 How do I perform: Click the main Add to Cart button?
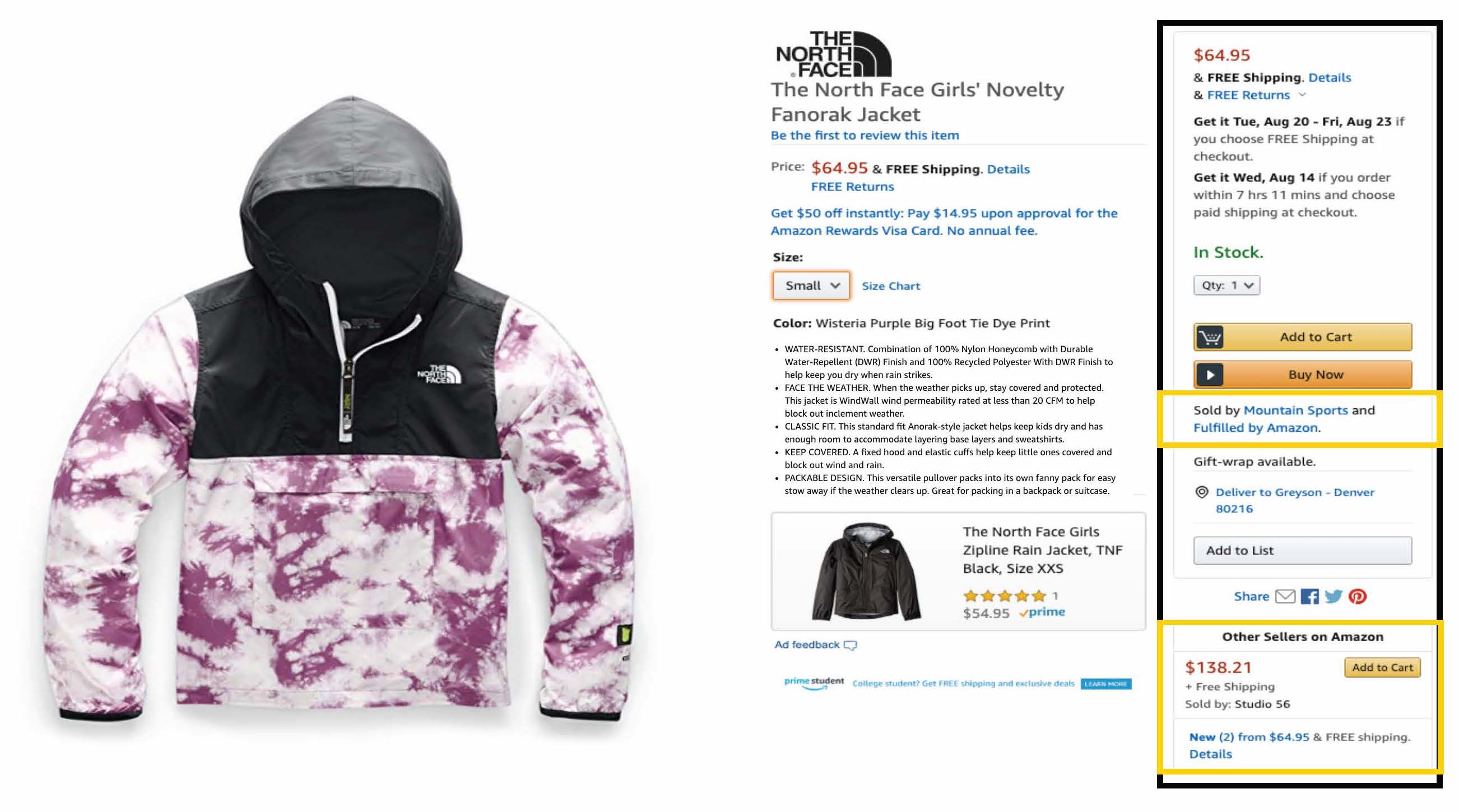point(1303,337)
